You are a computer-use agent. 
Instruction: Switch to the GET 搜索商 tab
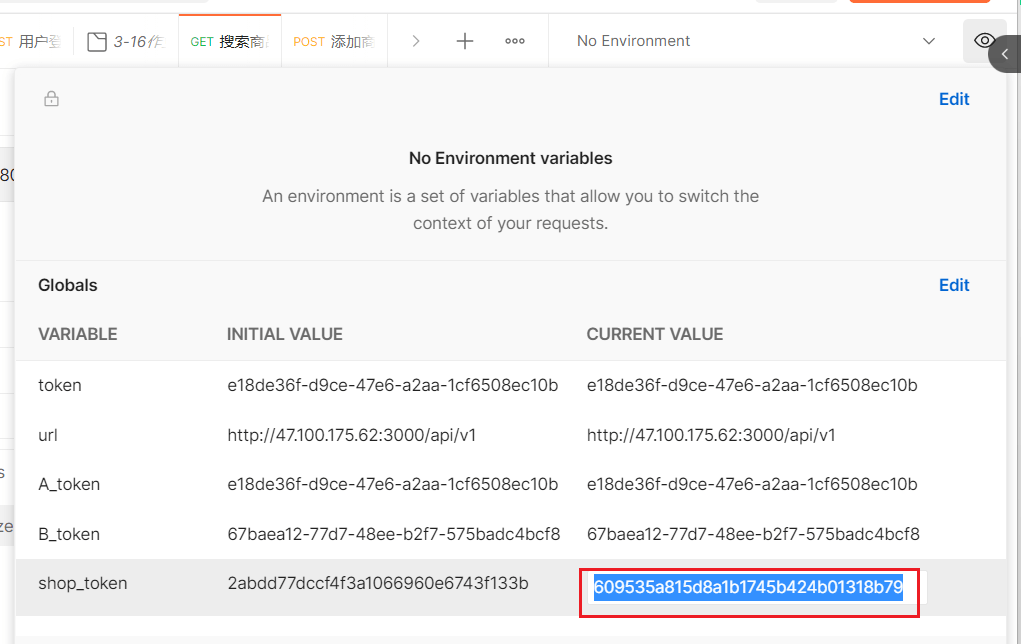click(x=230, y=41)
